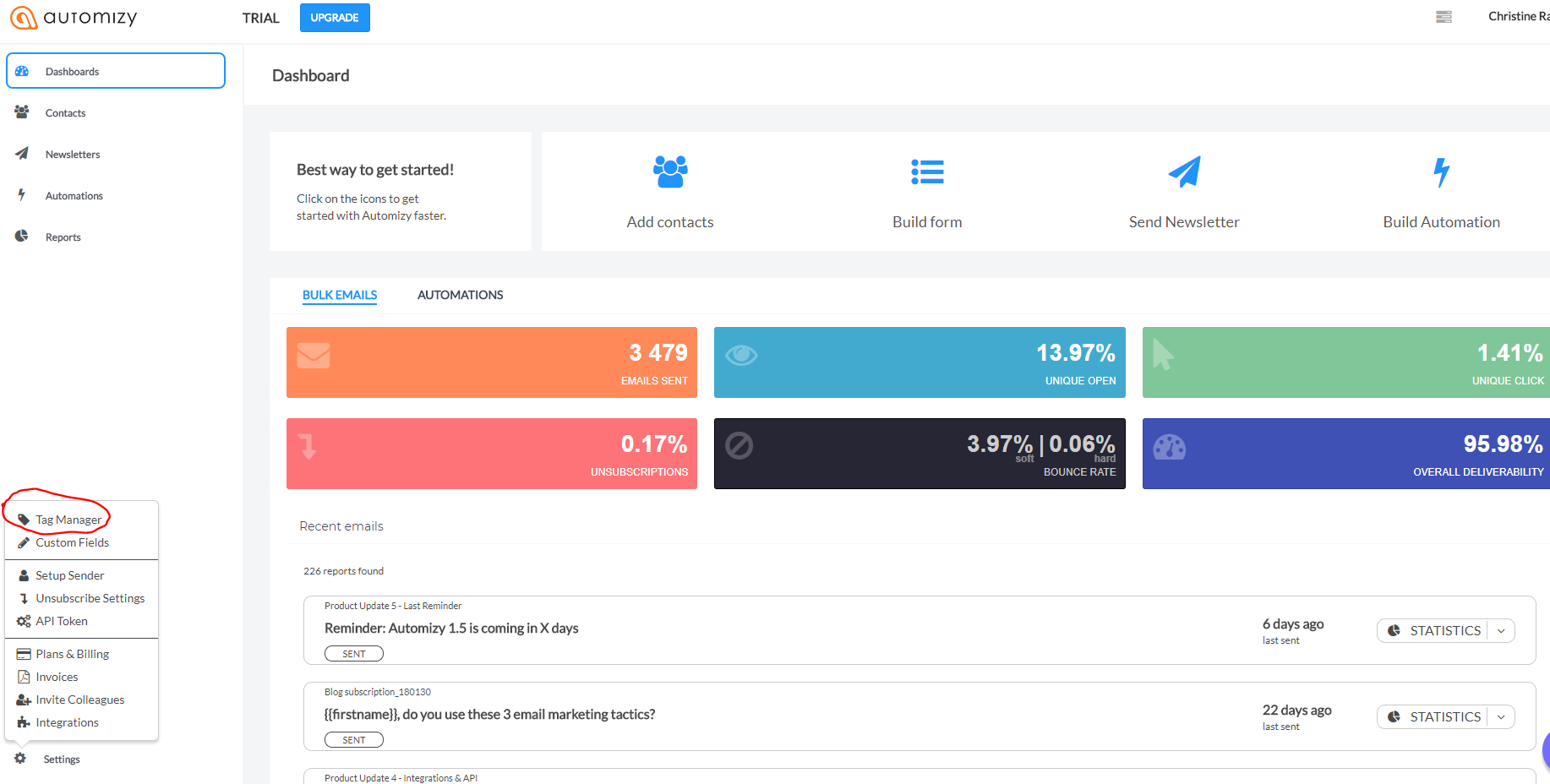
Task: Click the gauge icon on Overall Deliverability card
Action: pyautogui.click(x=1170, y=447)
